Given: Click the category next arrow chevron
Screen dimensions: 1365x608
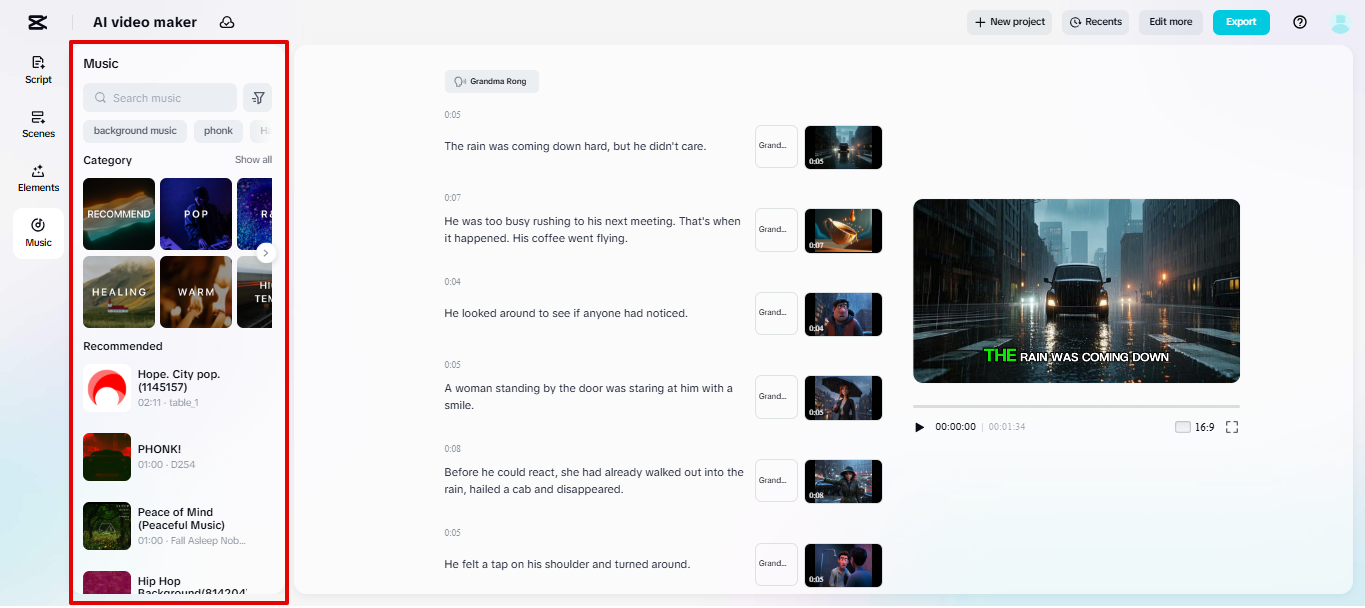Looking at the screenshot, I should pos(265,253).
